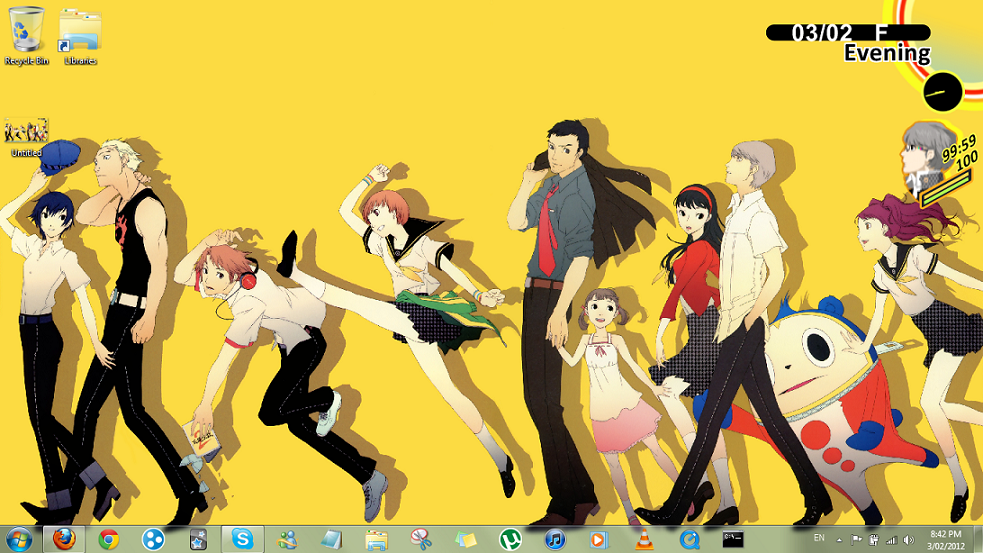983x553 pixels.
Task: Click the gray-haired character portrait widget
Action: [927, 157]
